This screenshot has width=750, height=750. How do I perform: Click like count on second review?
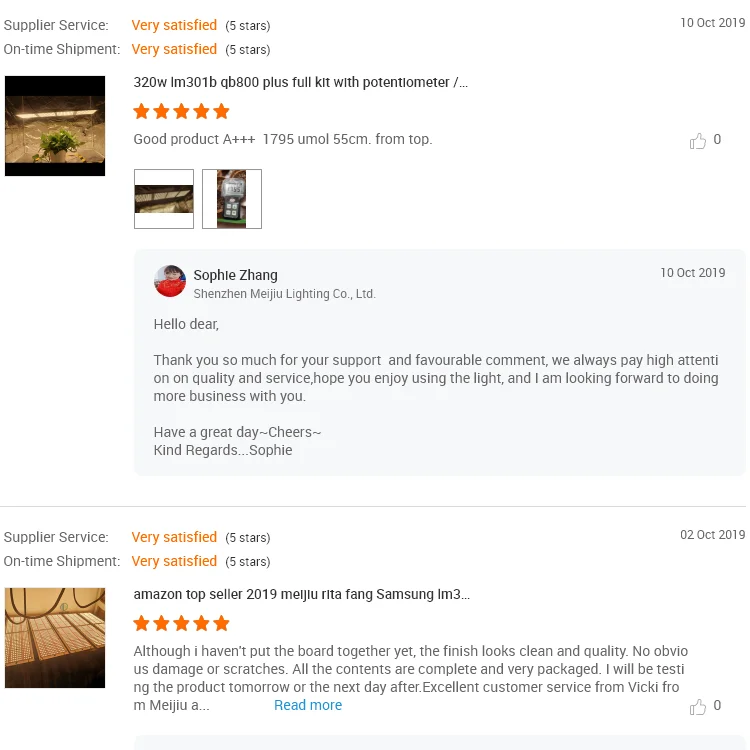point(717,706)
